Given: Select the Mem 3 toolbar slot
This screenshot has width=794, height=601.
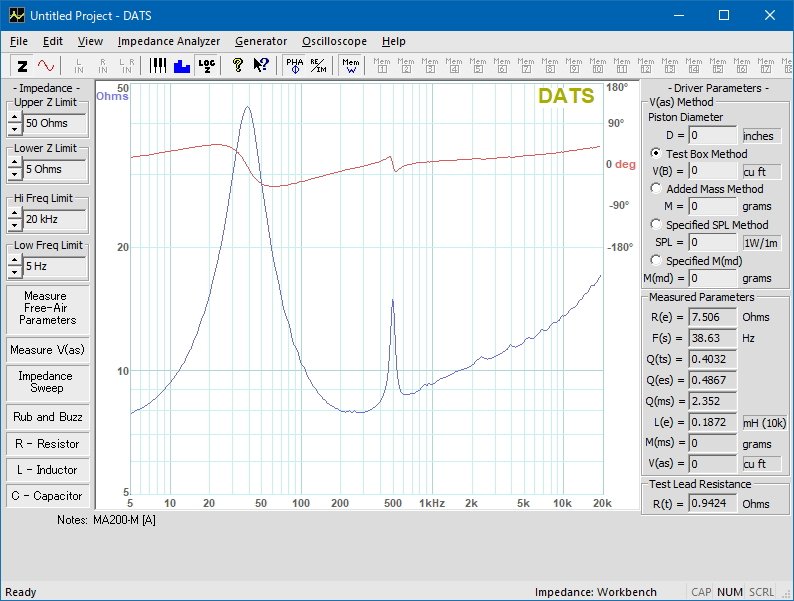Looking at the screenshot, I should (430, 66).
